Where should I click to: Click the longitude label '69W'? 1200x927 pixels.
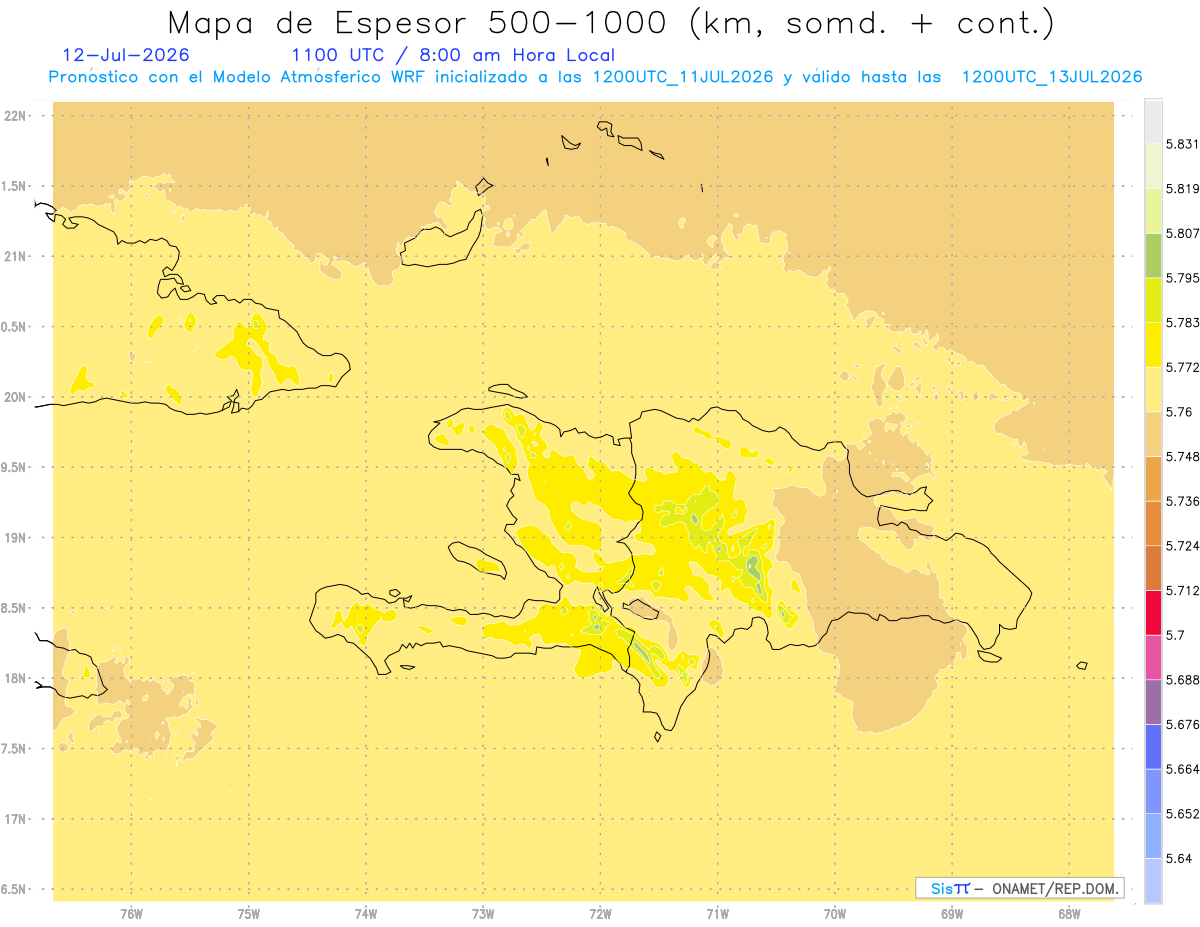952,915
